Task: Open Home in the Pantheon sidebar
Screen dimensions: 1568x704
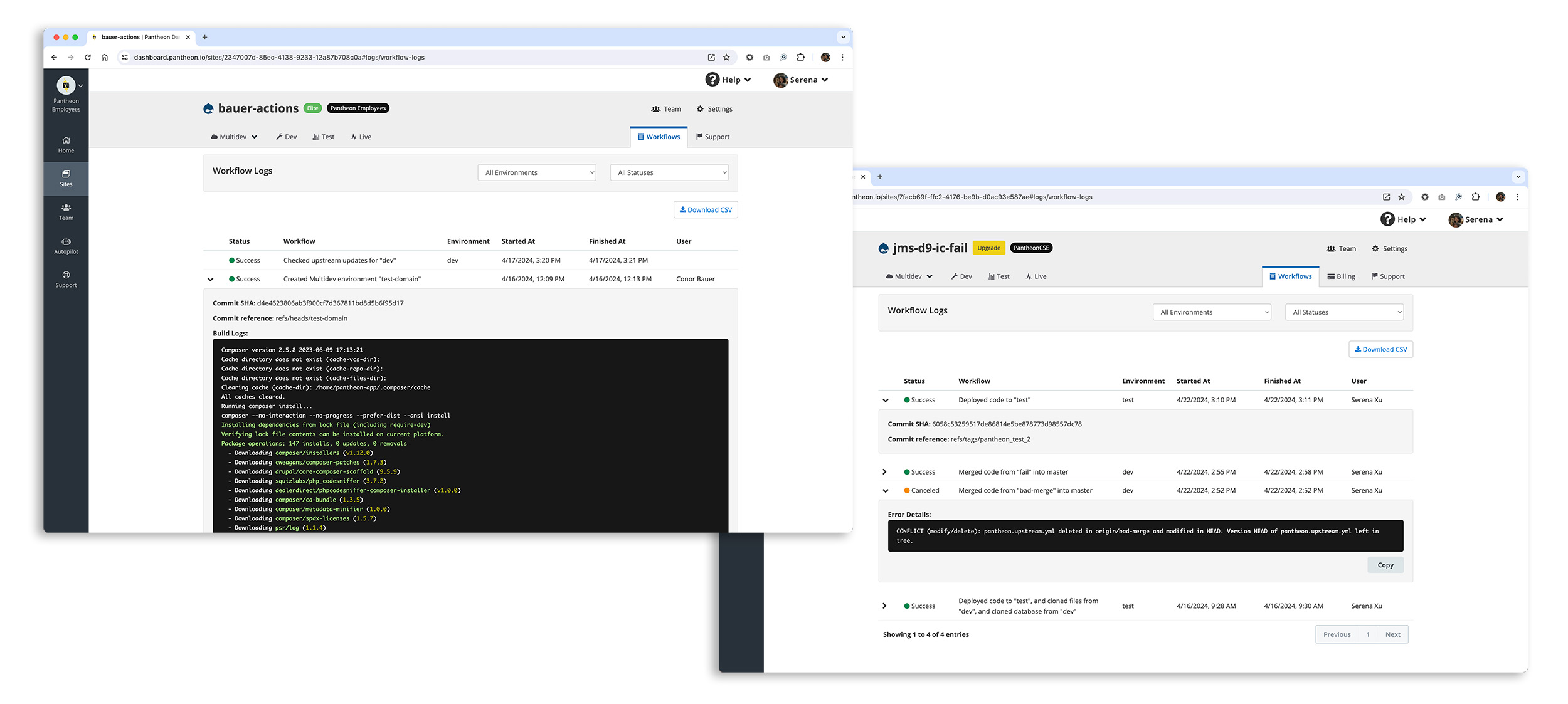Action: coord(66,144)
